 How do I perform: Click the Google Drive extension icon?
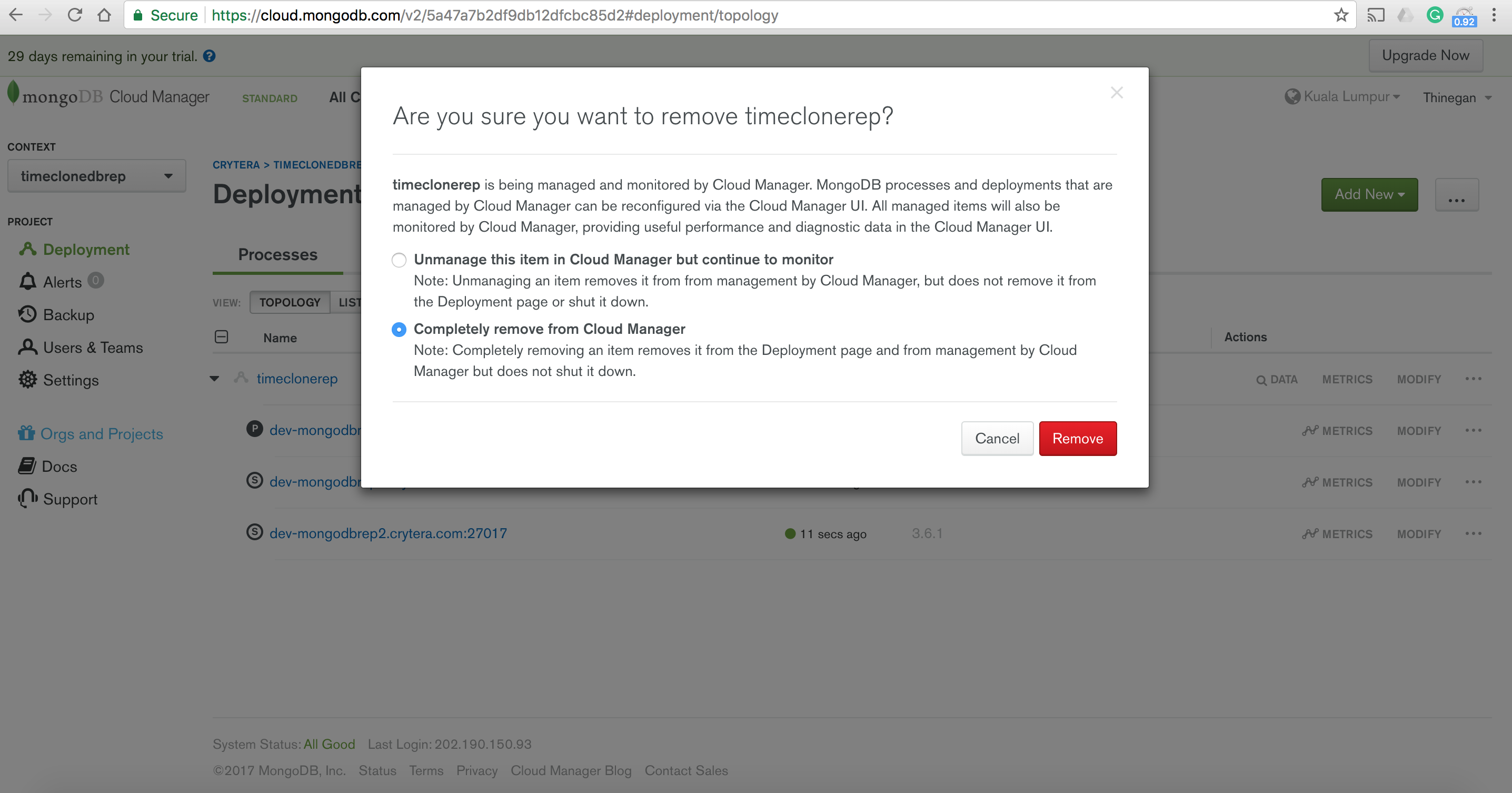(1405, 15)
